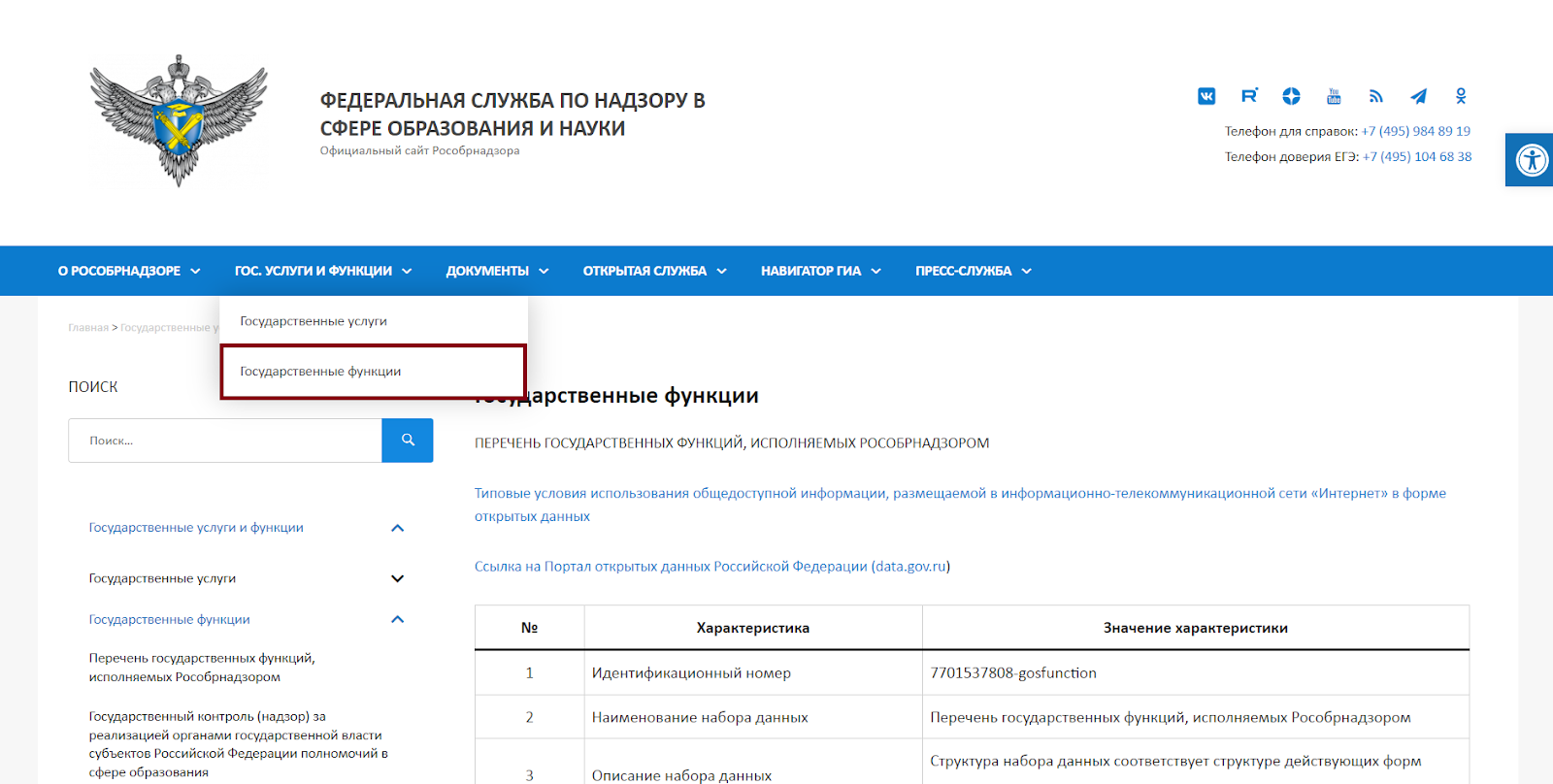Open Государственные услуги и функции sidebar link
Screen dimensions: 1553x784
pyautogui.click(x=196, y=528)
